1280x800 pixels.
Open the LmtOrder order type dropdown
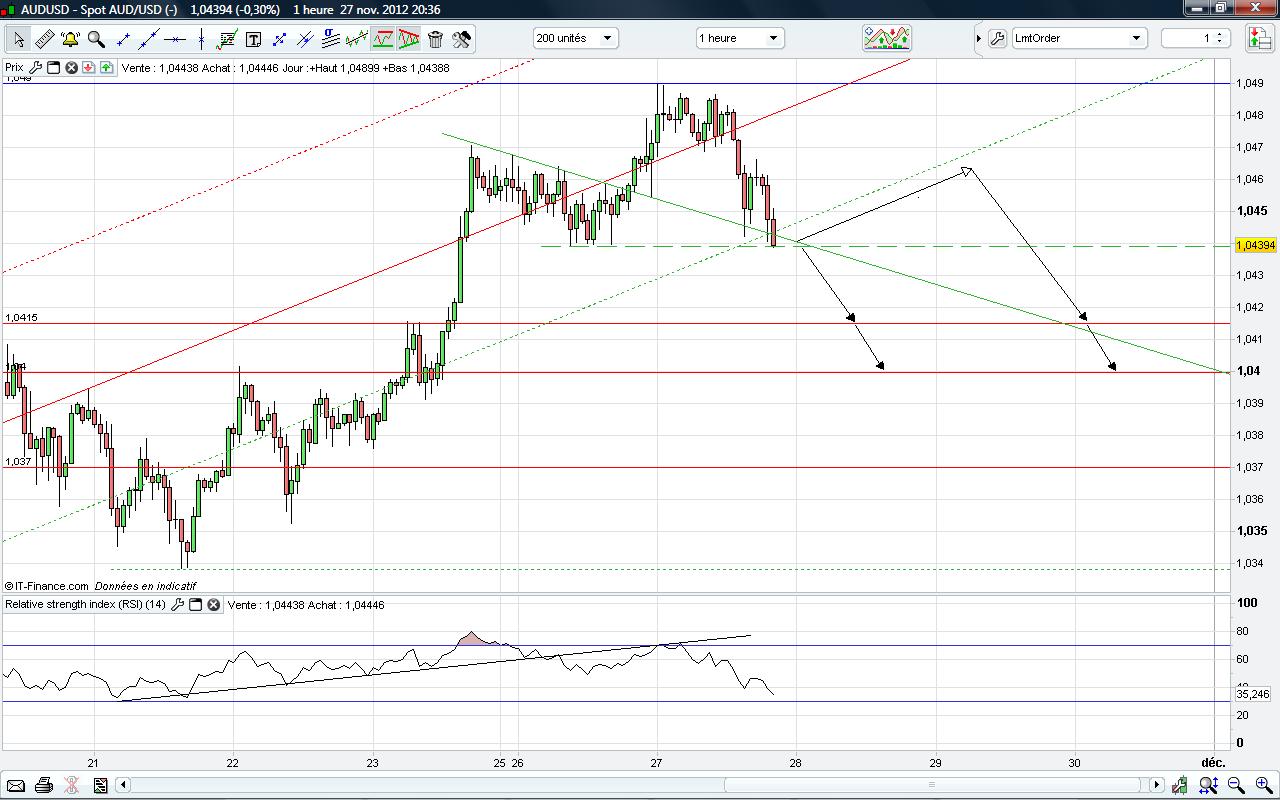pos(1078,38)
